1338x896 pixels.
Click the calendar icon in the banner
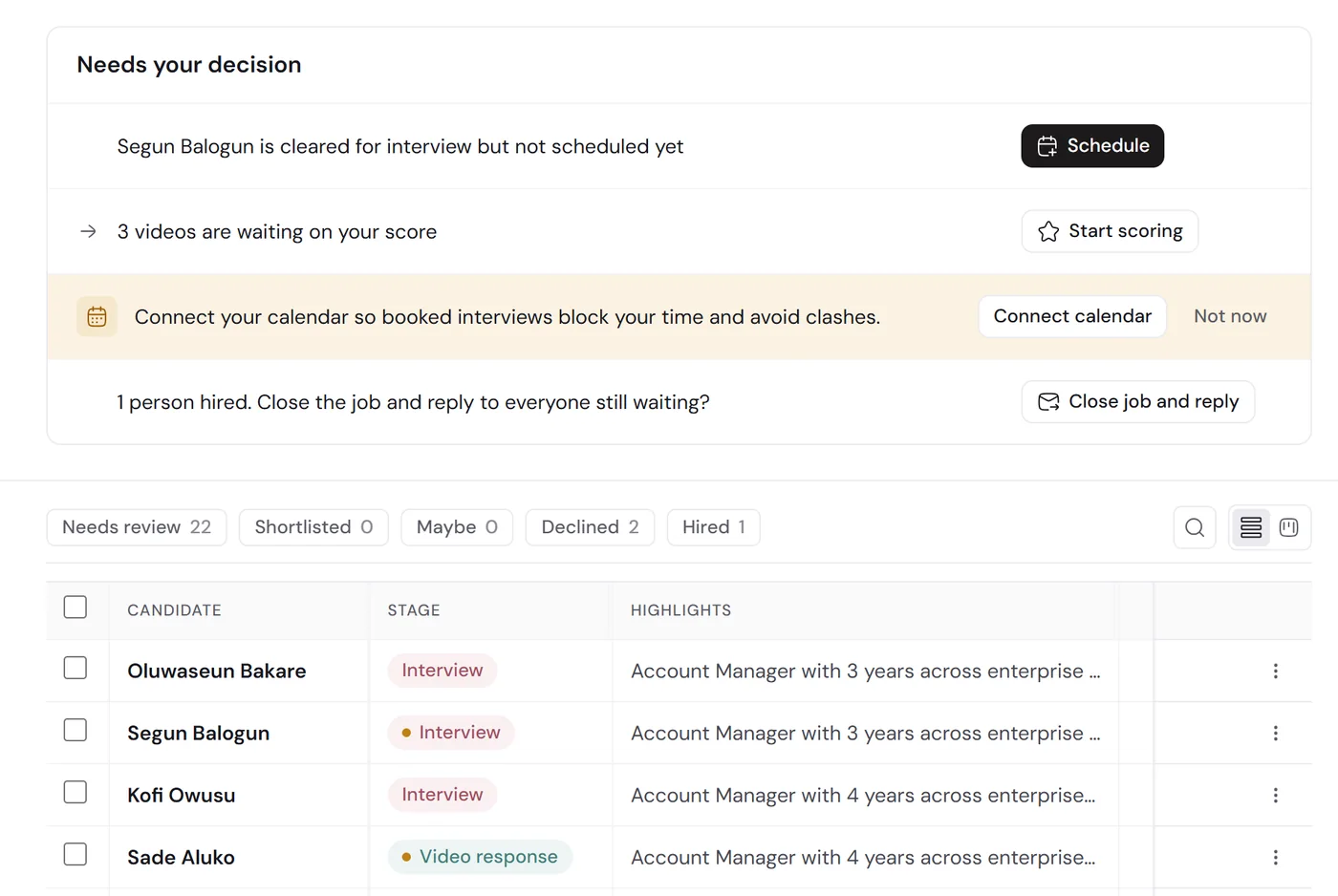(x=97, y=317)
